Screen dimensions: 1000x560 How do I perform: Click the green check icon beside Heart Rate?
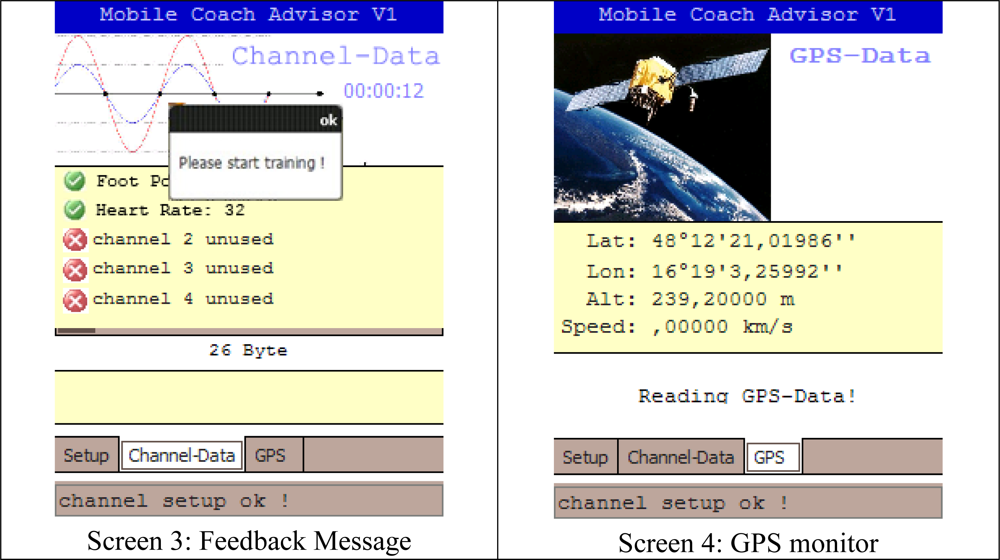(74, 210)
